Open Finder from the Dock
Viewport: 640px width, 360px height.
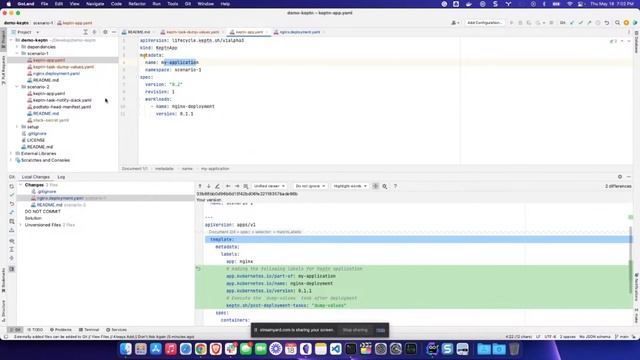(x=126, y=349)
